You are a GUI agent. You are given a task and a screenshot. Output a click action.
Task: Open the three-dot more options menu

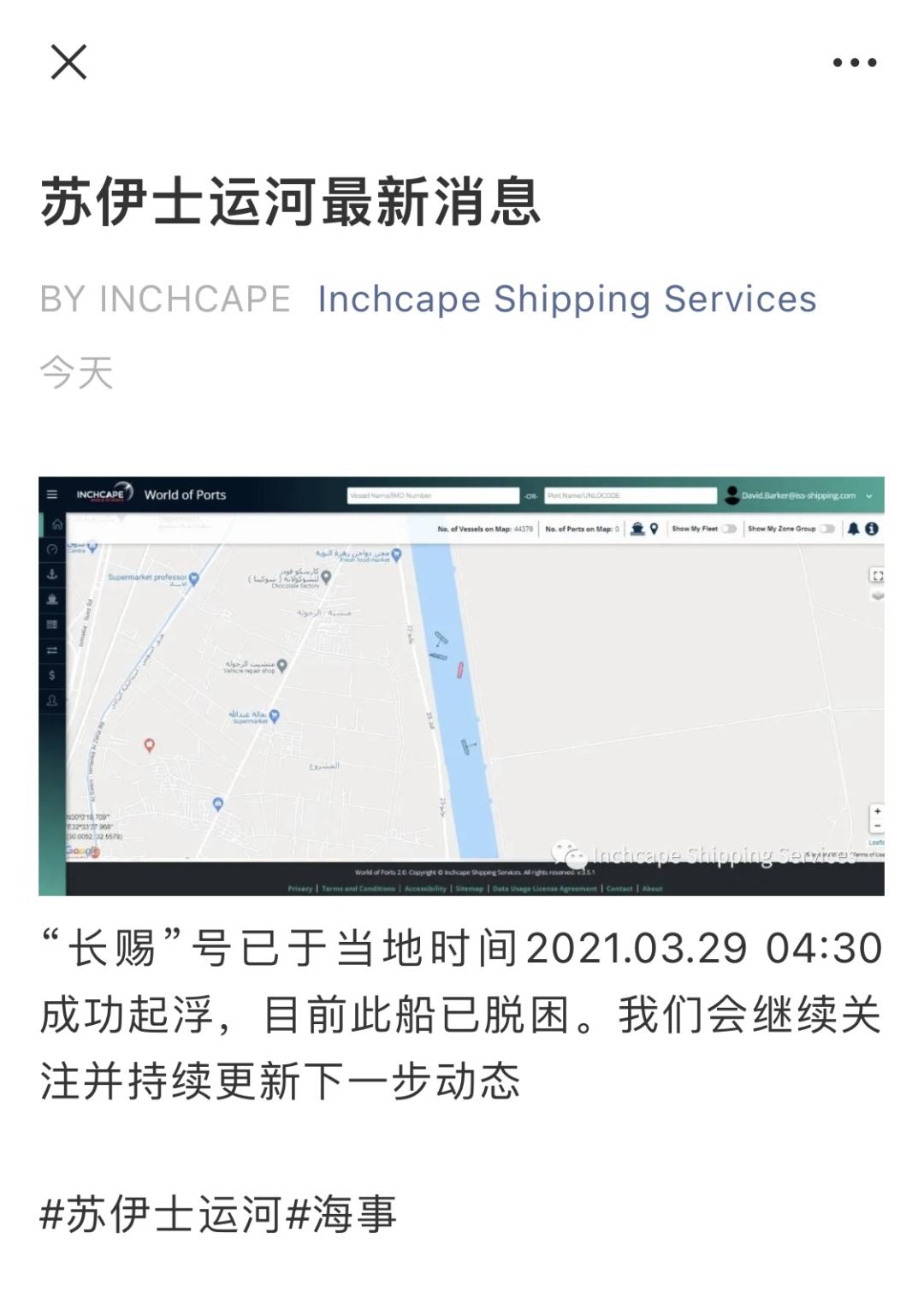pyautogui.click(x=855, y=62)
